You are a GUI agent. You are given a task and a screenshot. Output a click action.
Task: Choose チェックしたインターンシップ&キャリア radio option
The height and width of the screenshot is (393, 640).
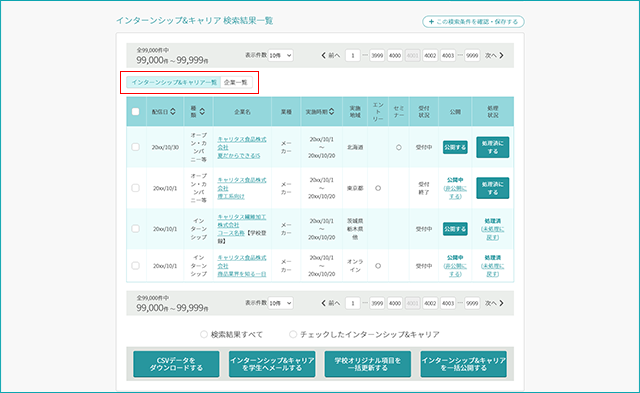click(x=293, y=334)
